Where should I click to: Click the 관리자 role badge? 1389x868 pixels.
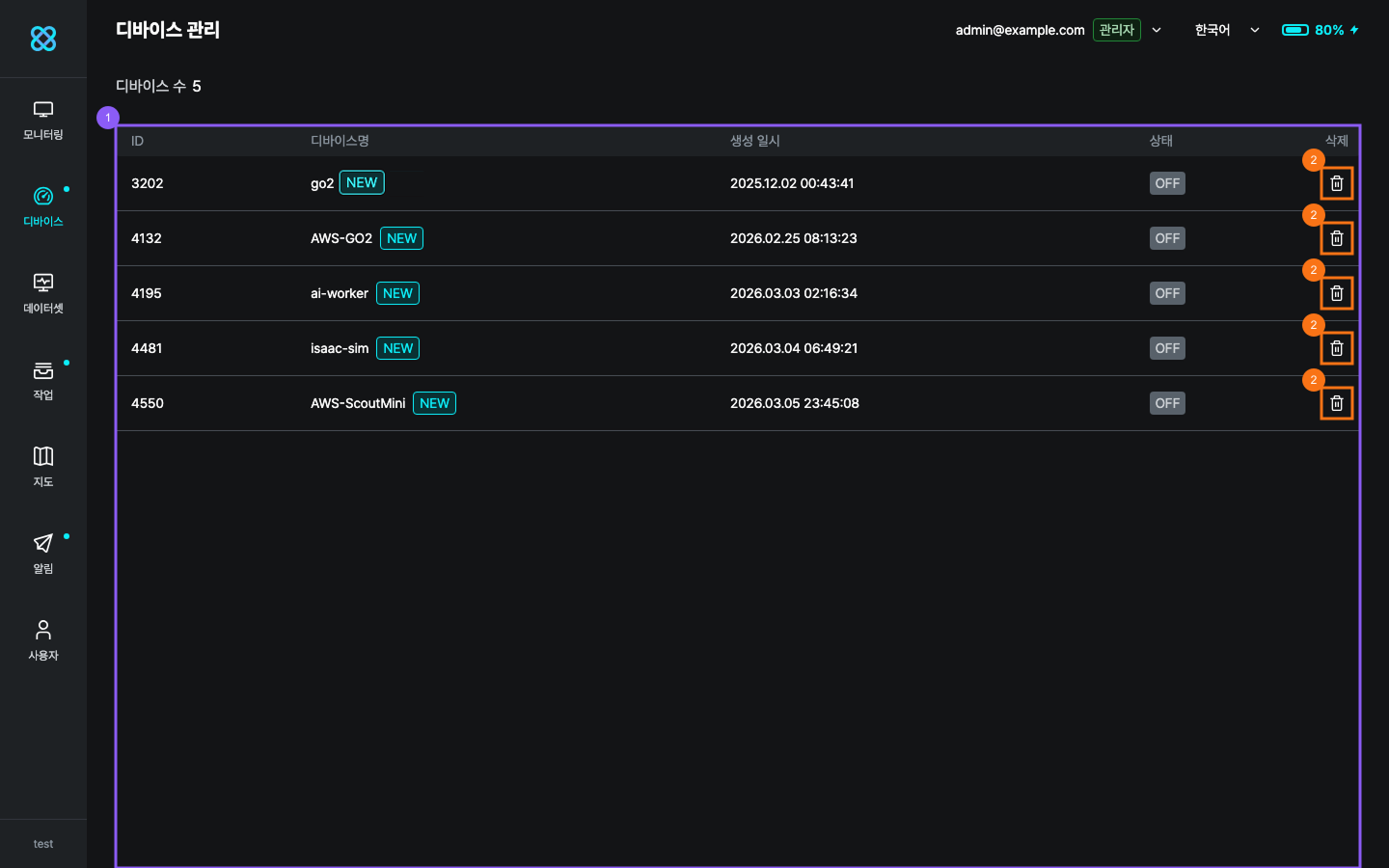pyautogui.click(x=1116, y=30)
